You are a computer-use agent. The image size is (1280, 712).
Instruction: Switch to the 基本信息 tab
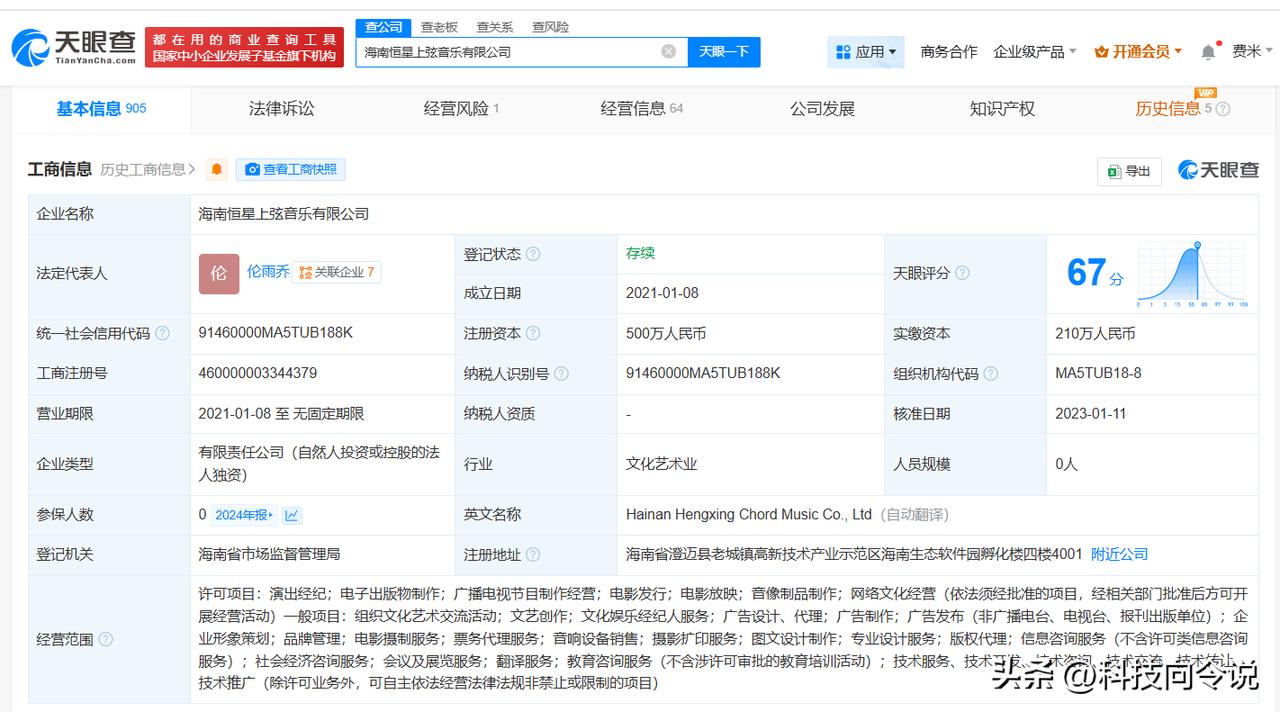(x=101, y=109)
